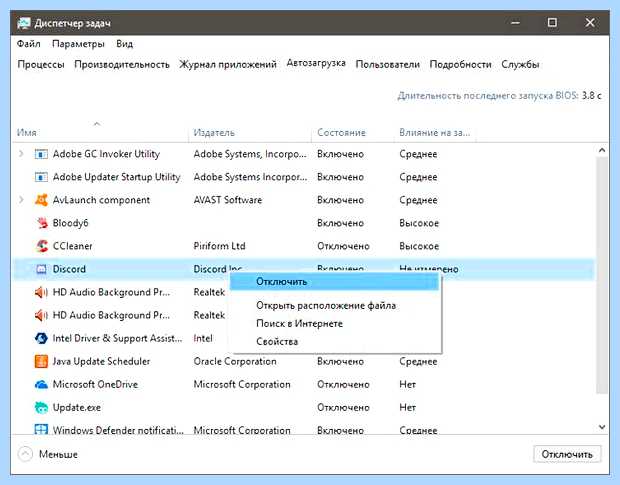Select the Windows Defender notificati... name
This screenshot has height=485, width=620.
118,430
